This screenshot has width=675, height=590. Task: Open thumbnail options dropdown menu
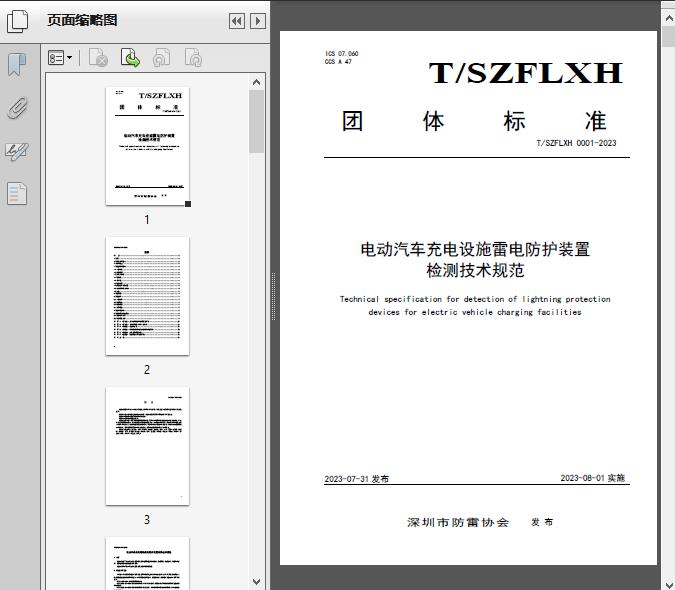coord(60,58)
